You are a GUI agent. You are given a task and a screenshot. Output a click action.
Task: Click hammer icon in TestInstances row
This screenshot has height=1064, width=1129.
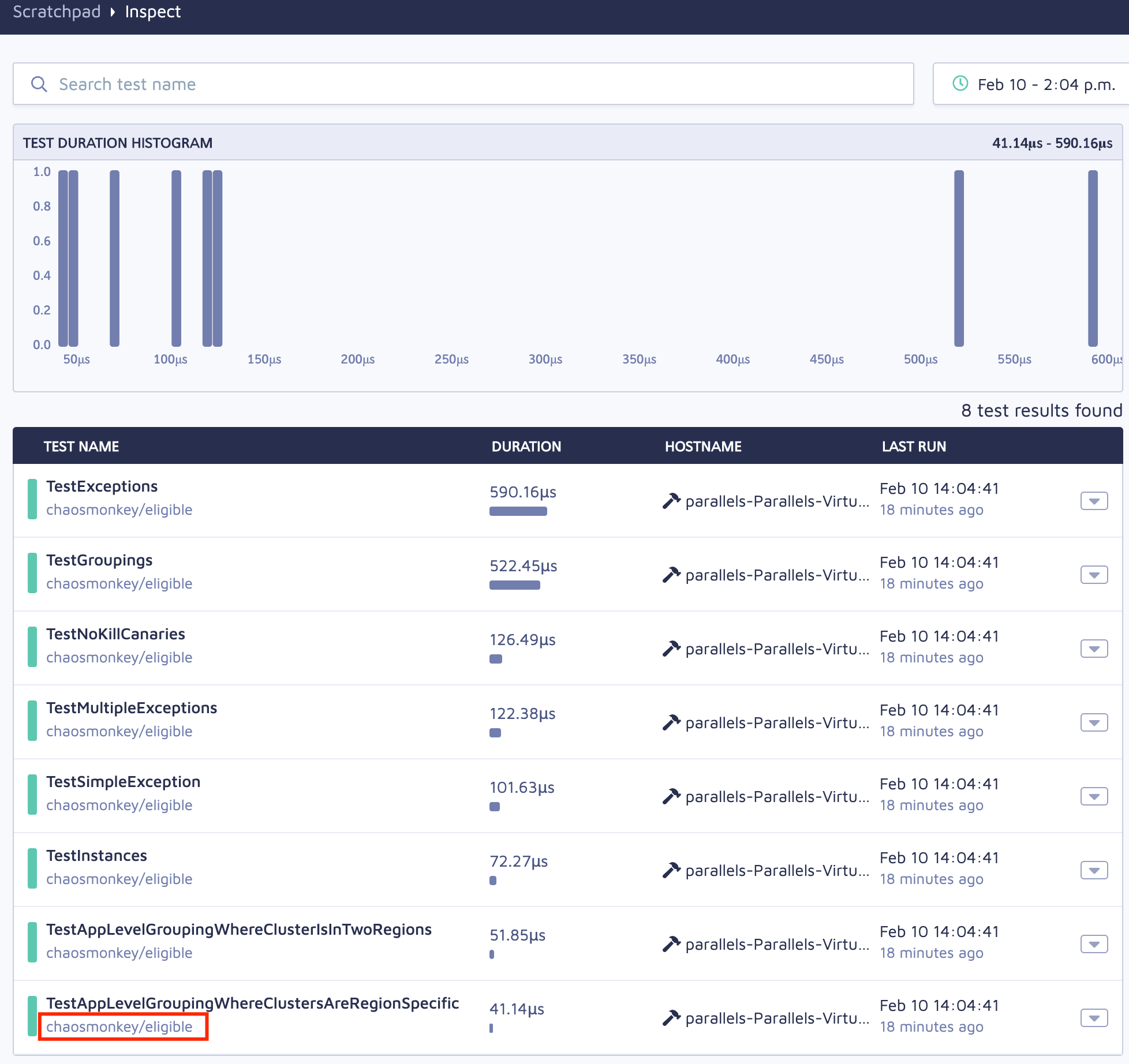(671, 870)
